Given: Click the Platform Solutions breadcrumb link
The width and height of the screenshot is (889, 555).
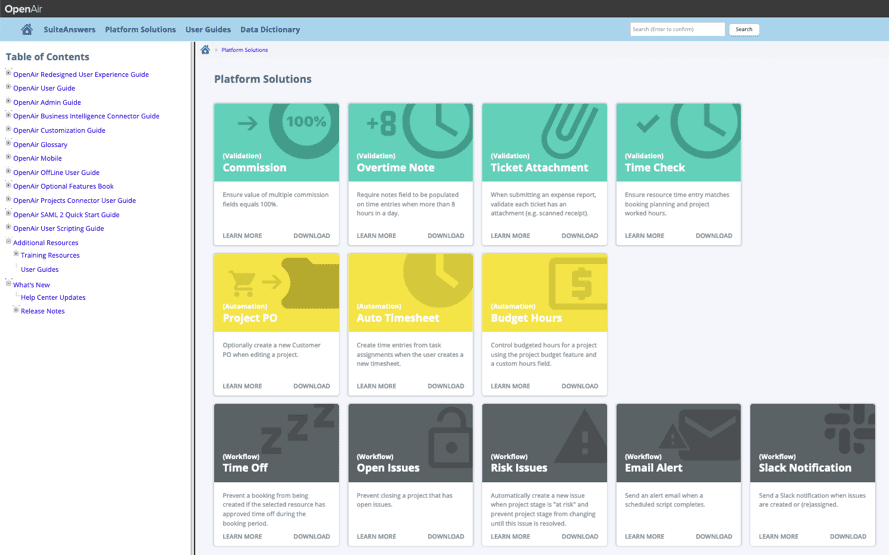Looking at the screenshot, I should tap(244, 50).
